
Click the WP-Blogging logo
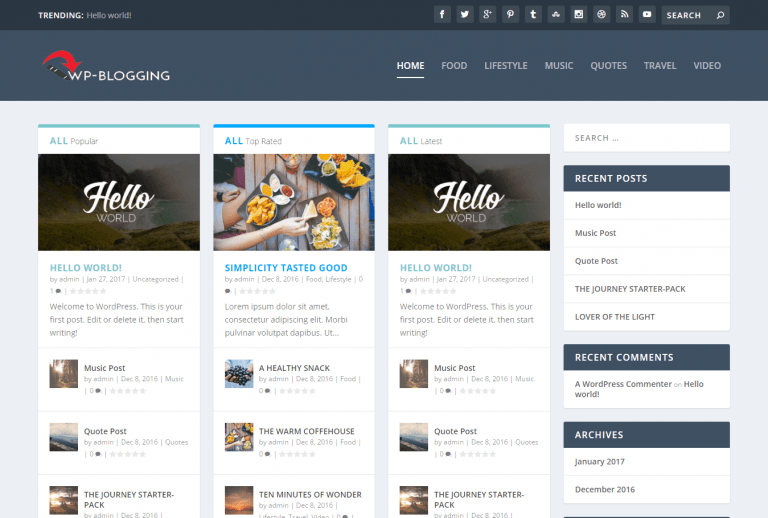(106, 66)
